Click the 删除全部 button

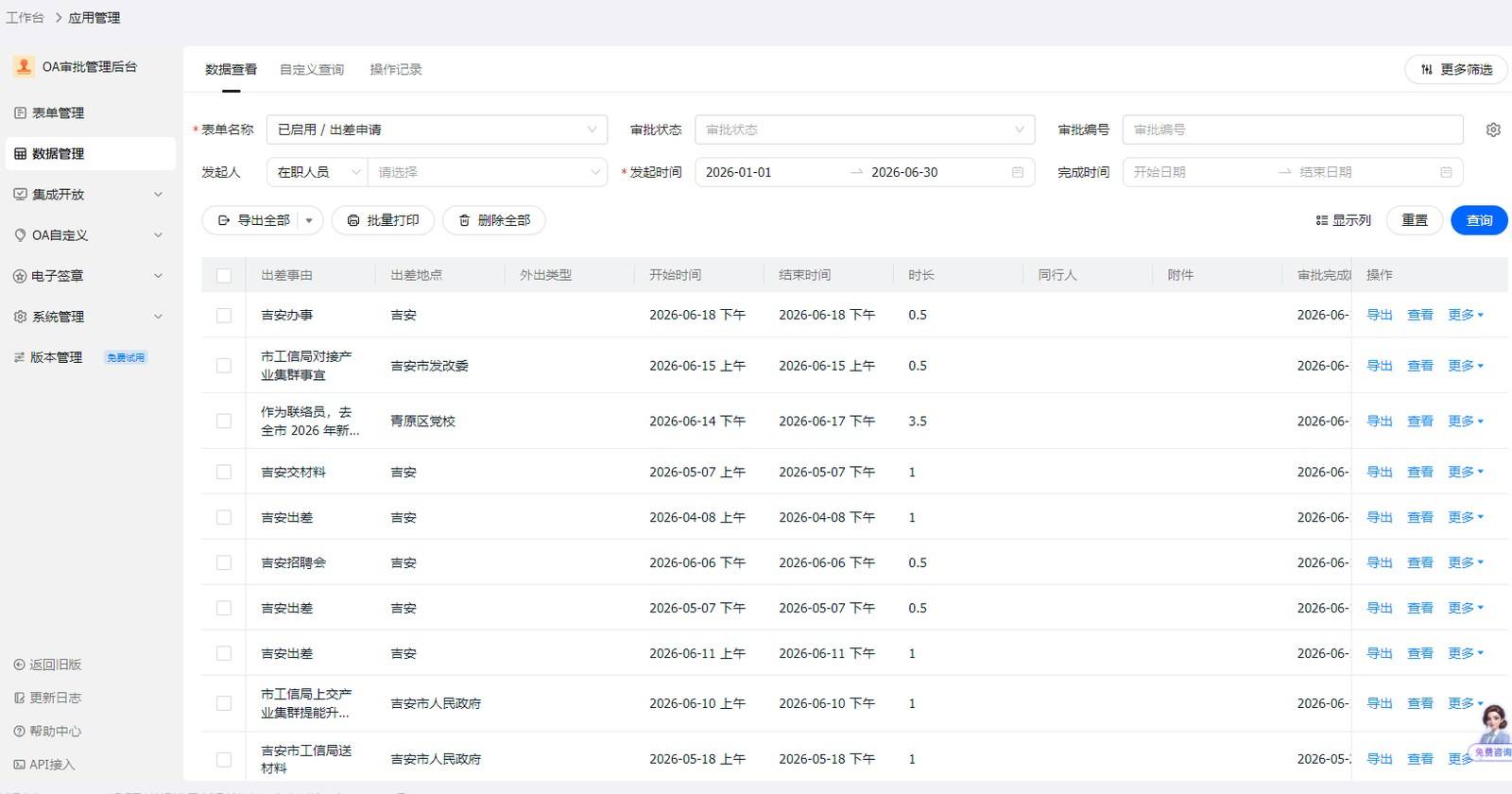coord(494,220)
